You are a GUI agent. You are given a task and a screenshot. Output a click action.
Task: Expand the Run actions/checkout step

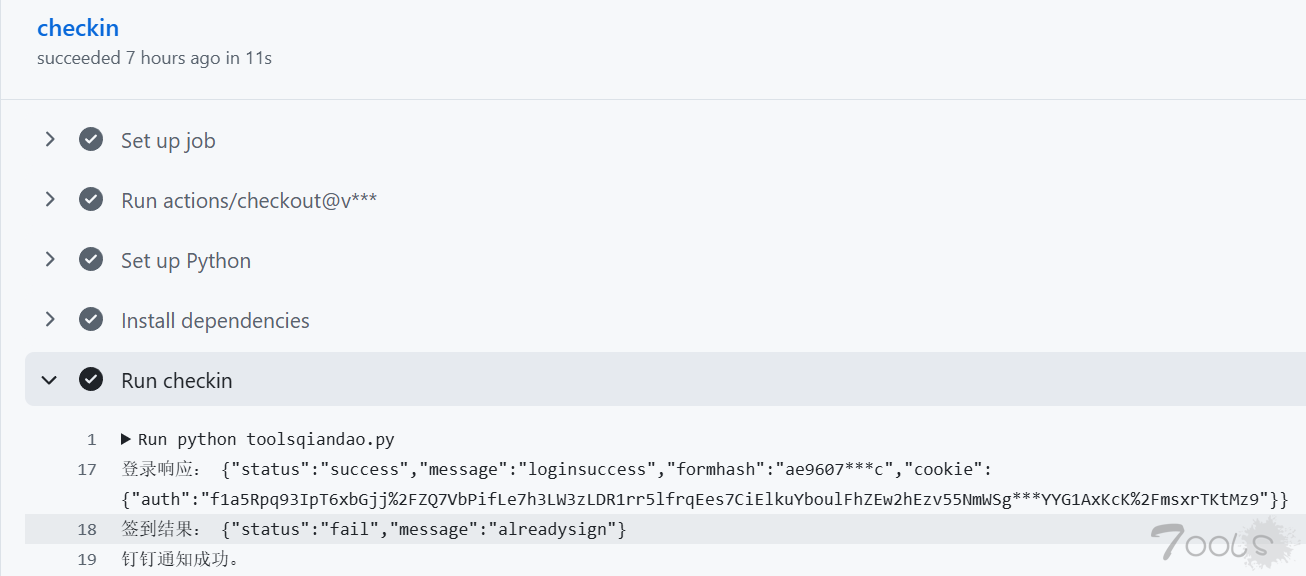[50, 199]
